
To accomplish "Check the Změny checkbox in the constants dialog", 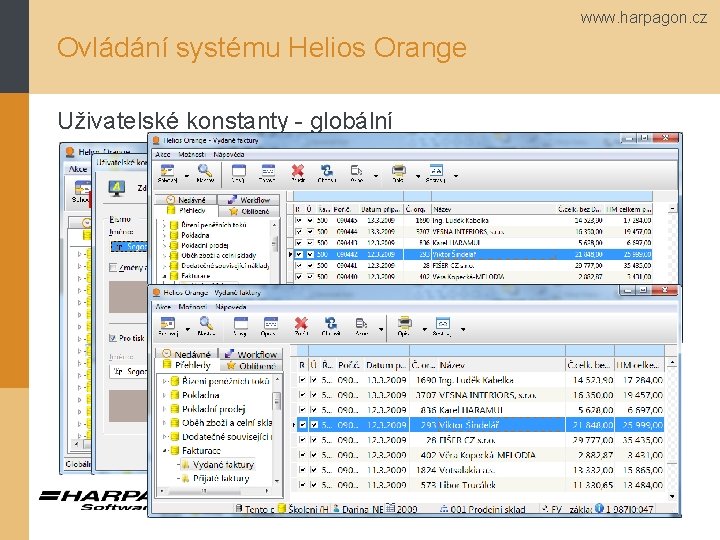I will (x=113, y=267).
